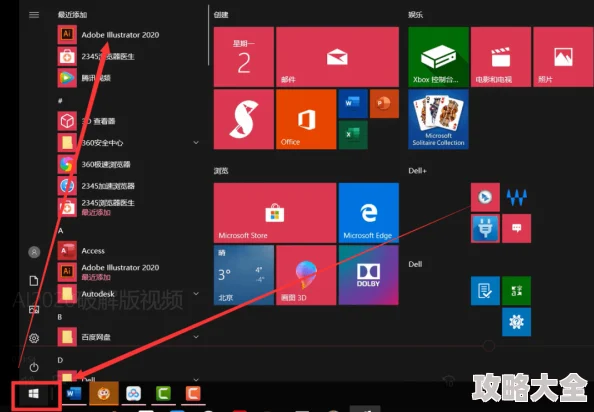Open the white S logo tile
Screen dimensions: 594x412
pos(244,119)
